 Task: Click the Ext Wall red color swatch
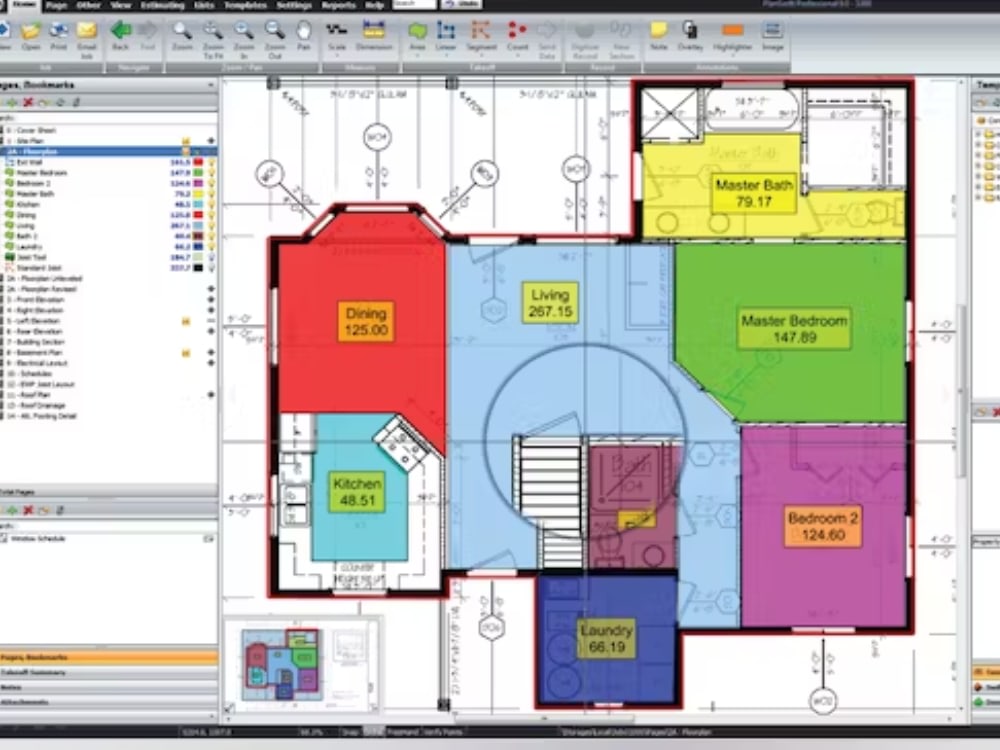(198, 162)
